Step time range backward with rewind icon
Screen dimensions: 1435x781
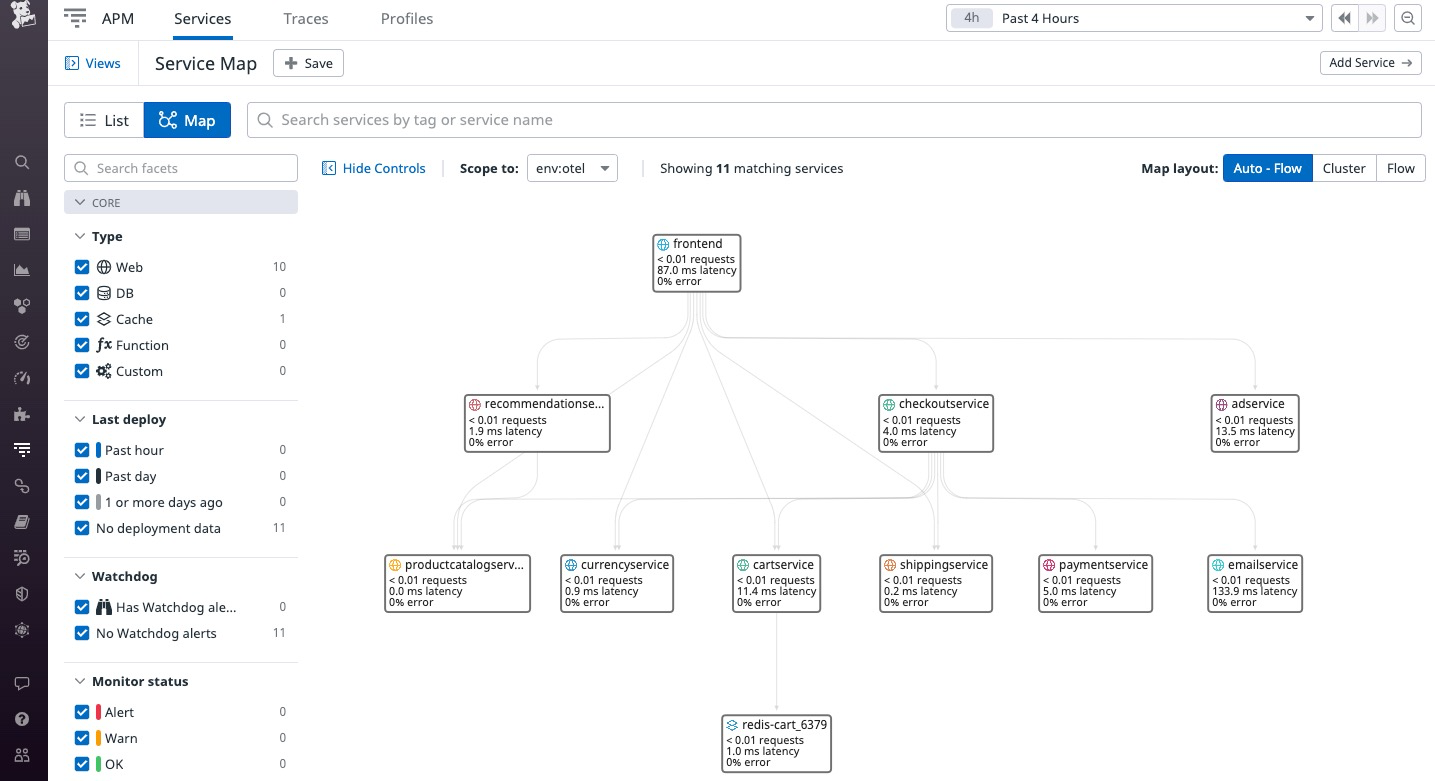click(1344, 18)
